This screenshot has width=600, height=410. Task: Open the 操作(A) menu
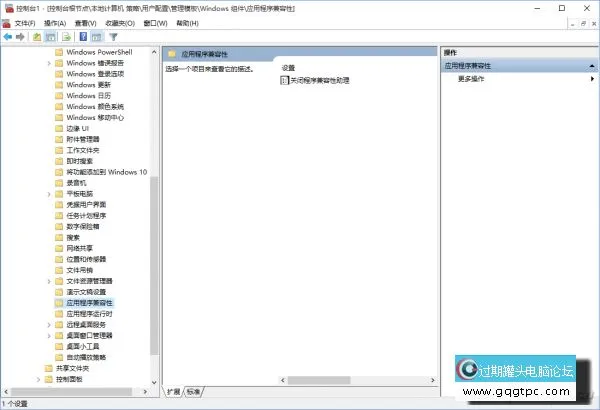point(55,23)
